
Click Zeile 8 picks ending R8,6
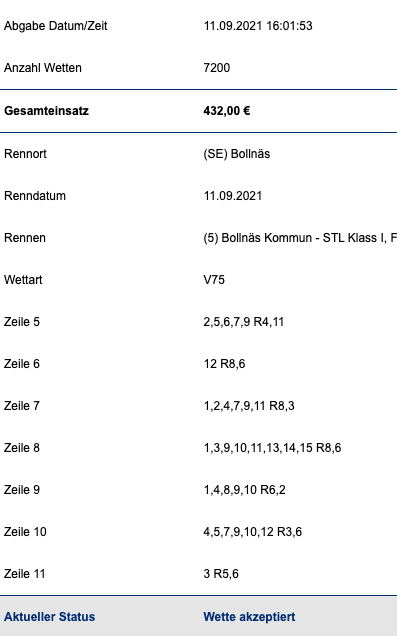pyautogui.click(x=273, y=448)
